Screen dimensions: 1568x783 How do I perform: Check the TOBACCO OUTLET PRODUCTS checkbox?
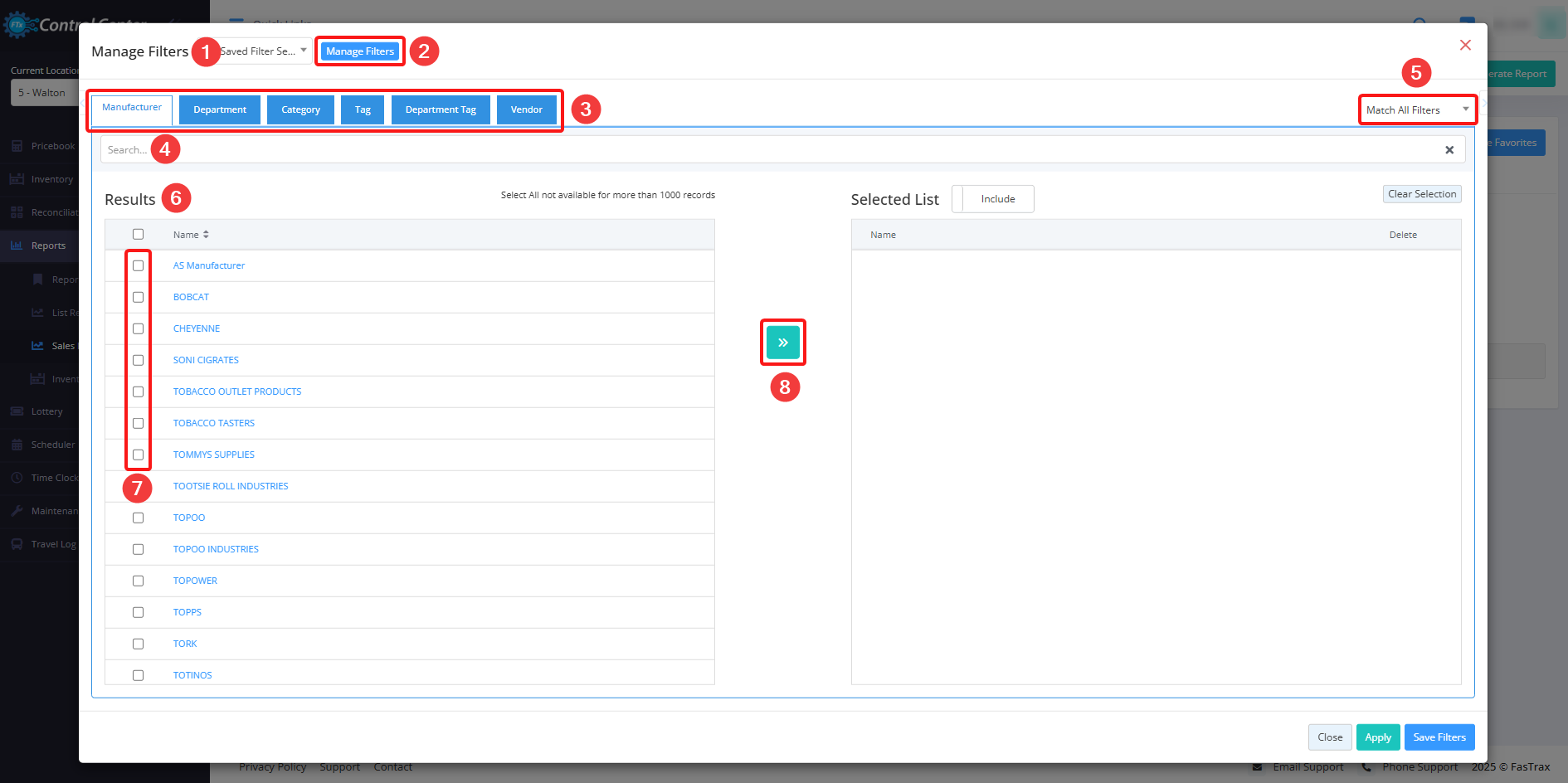point(139,392)
